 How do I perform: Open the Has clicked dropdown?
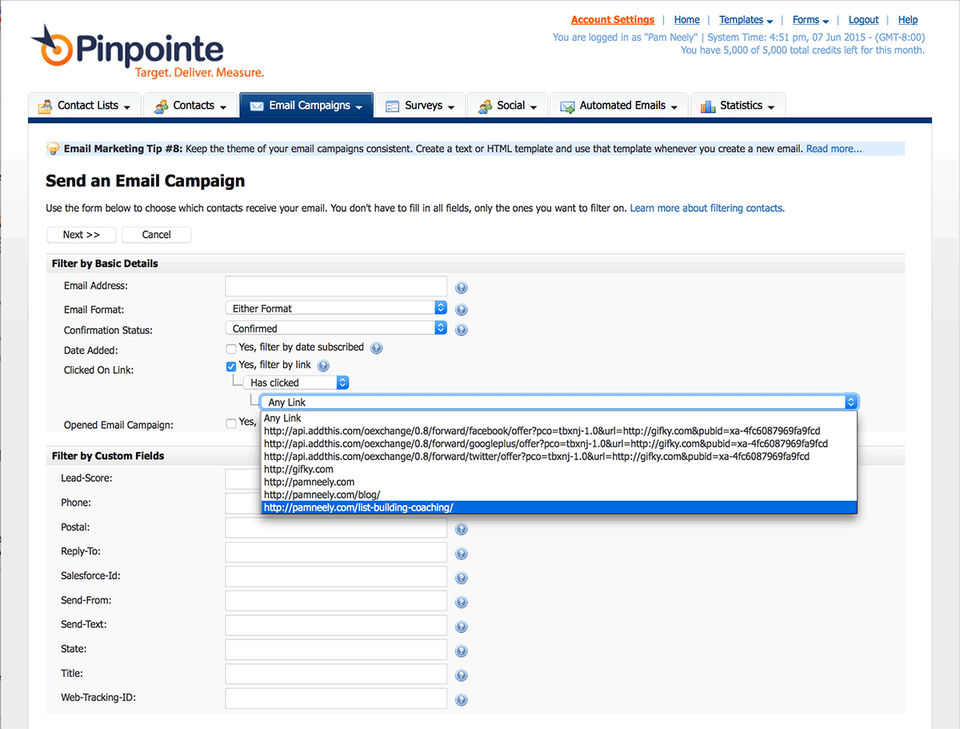297,382
